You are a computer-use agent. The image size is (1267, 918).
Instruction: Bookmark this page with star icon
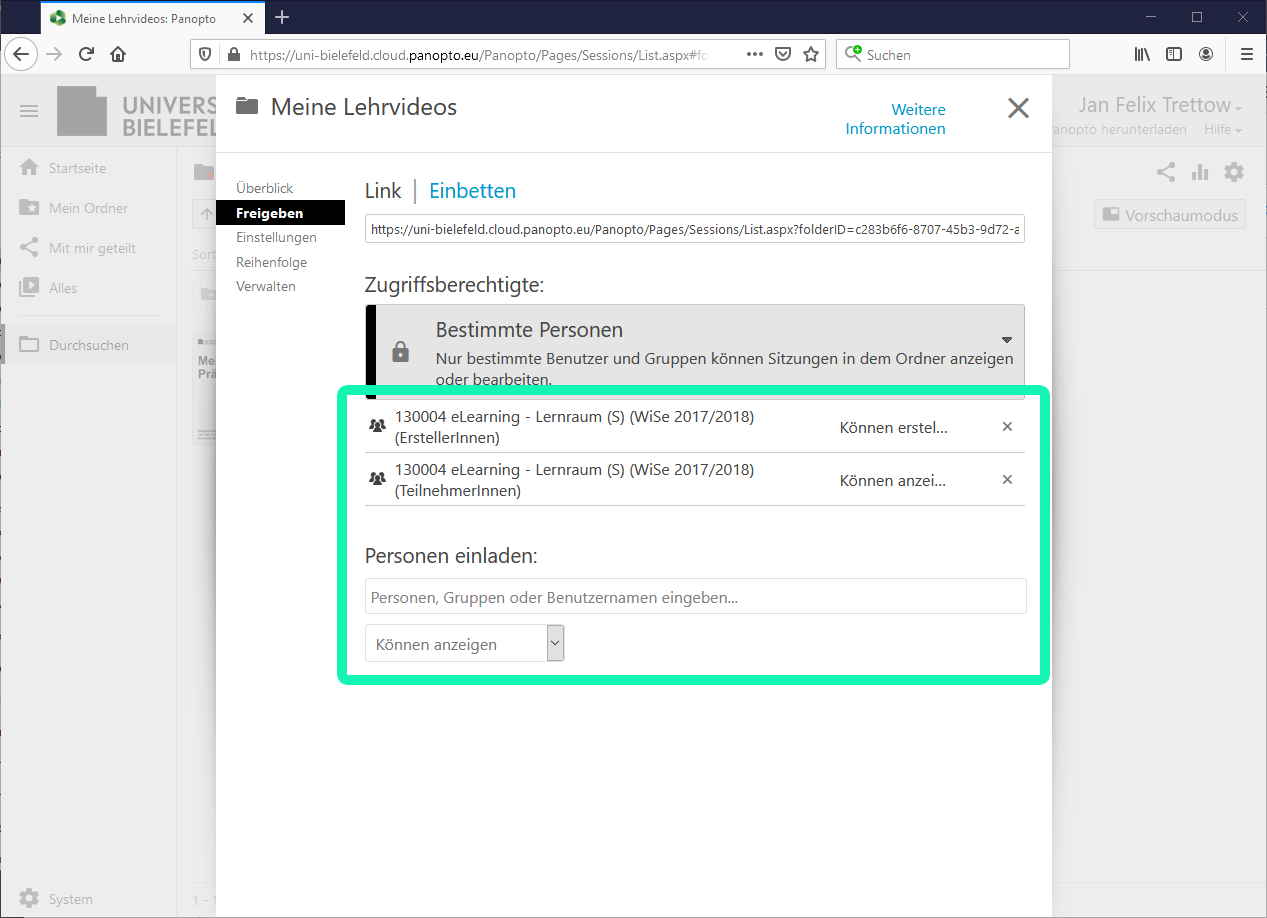811,54
